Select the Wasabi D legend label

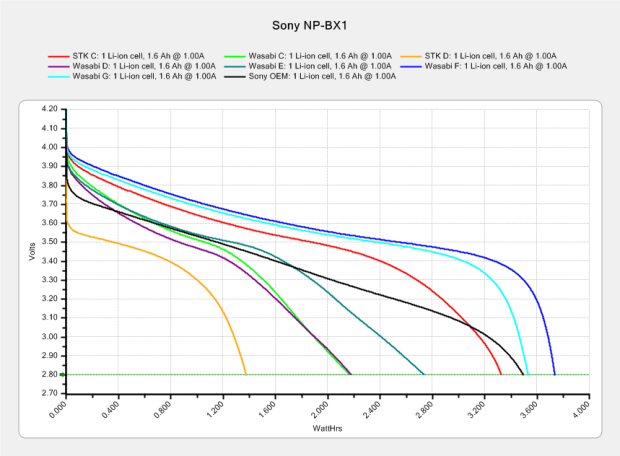144,66
